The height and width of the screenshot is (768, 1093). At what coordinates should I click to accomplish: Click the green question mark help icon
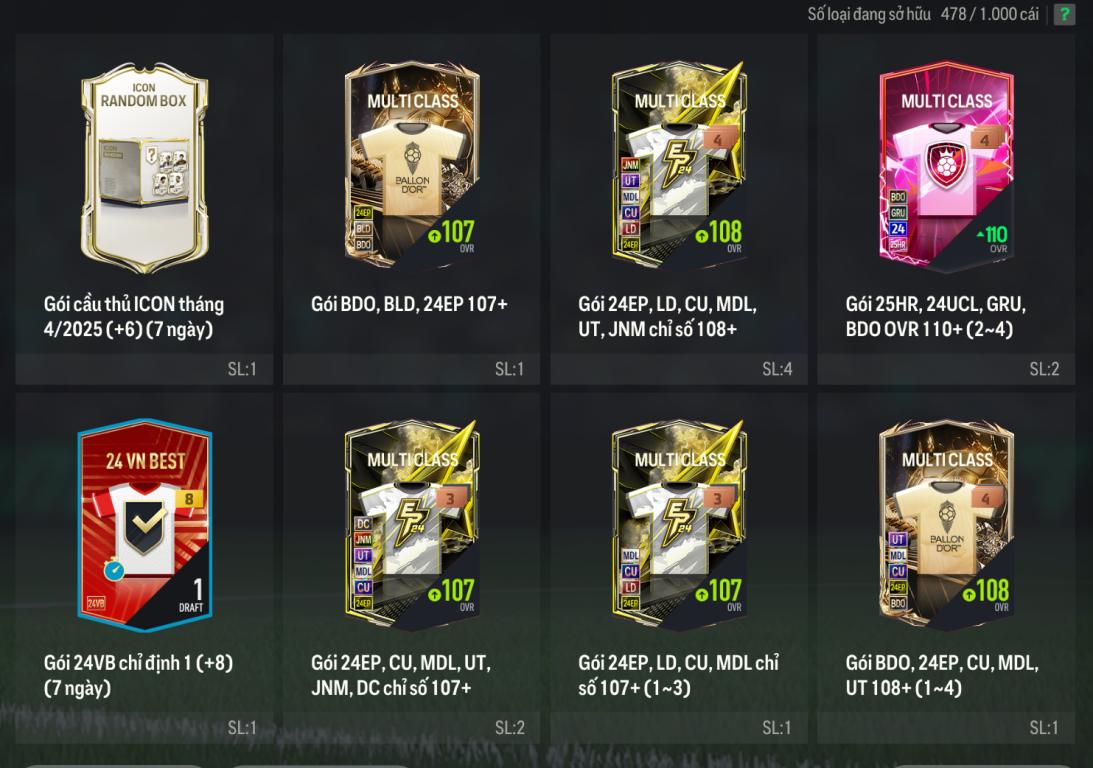pyautogui.click(x=1064, y=14)
